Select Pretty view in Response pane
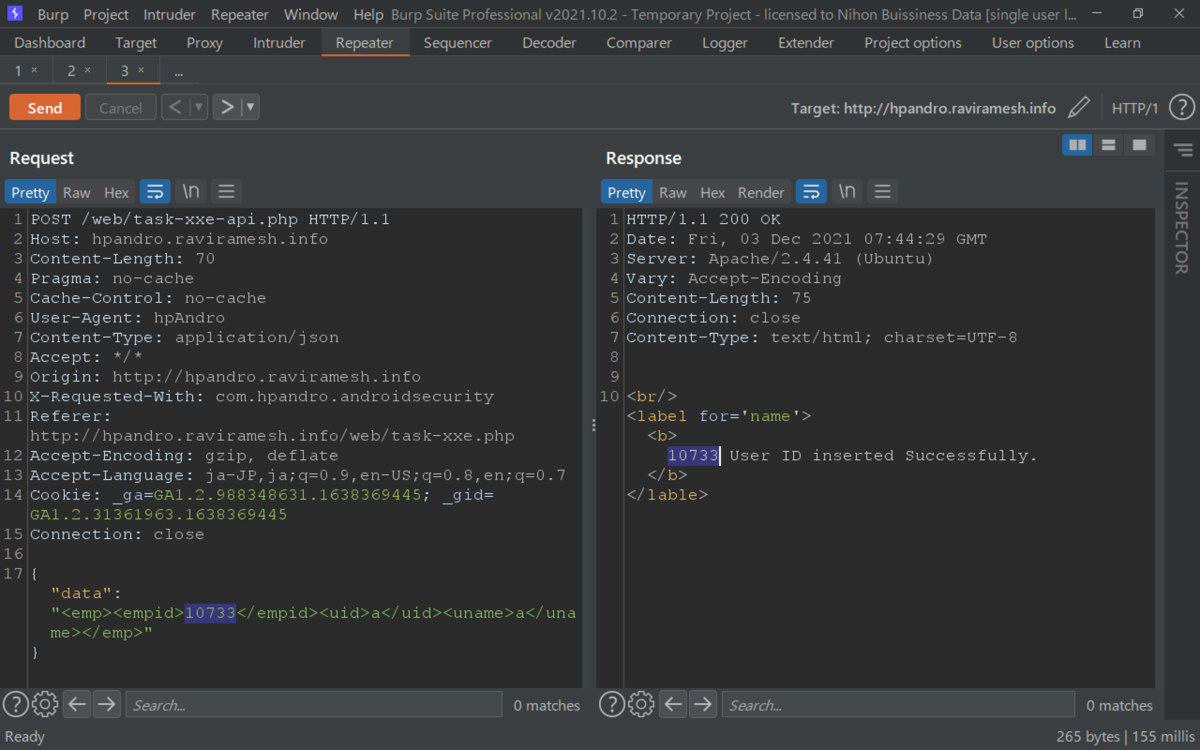Screen dimensions: 1200x750 coord(627,192)
